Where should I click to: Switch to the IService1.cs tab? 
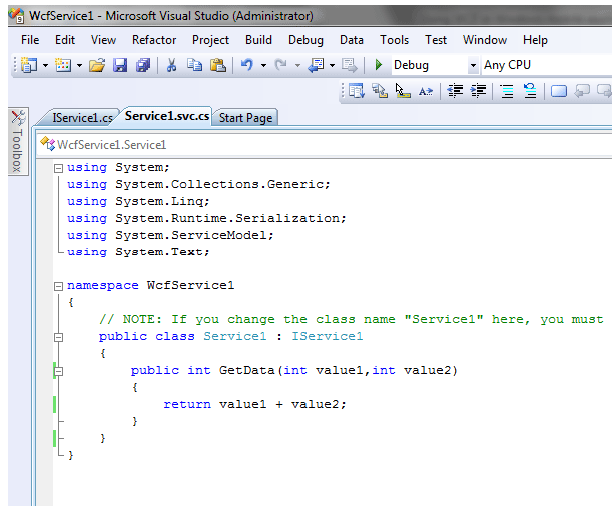pyautogui.click(x=81, y=117)
